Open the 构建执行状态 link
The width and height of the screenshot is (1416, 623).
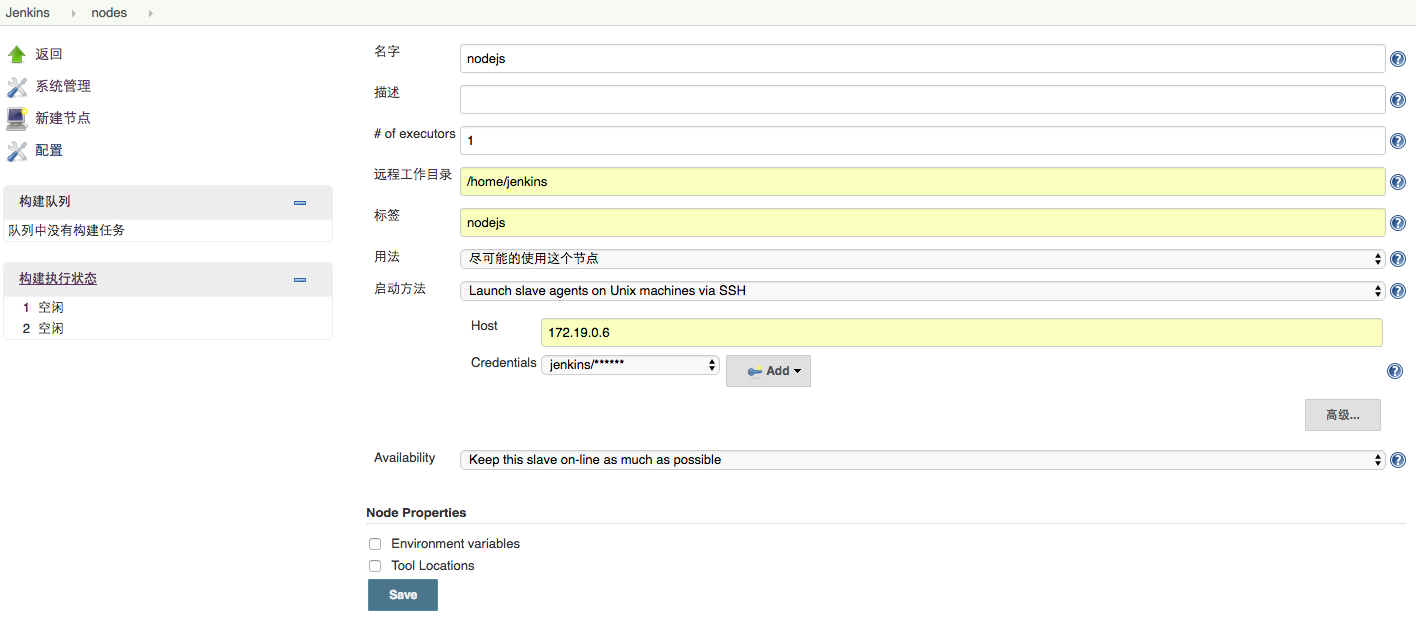tap(58, 279)
